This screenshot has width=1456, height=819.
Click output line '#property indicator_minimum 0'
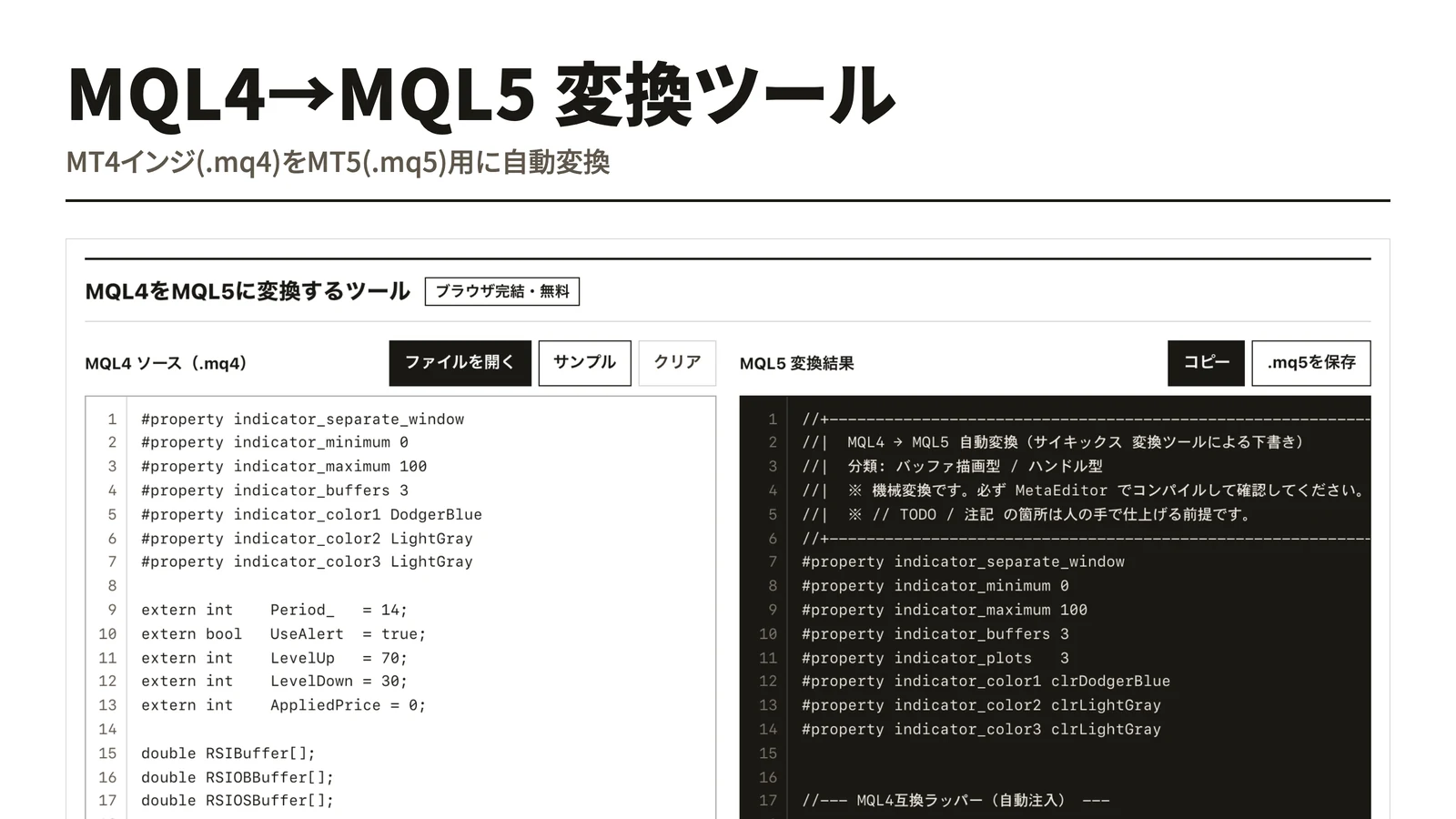click(x=935, y=586)
